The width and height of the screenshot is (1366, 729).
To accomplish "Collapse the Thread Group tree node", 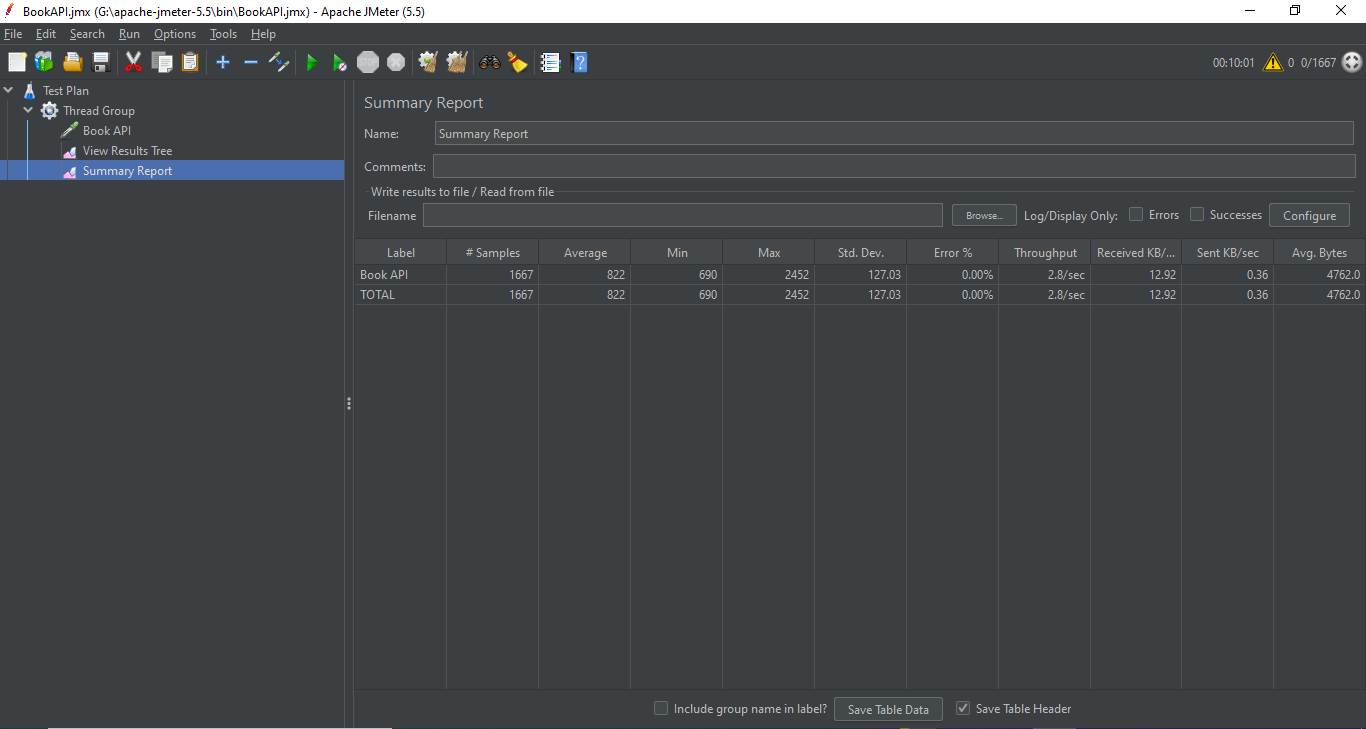I will [28, 110].
